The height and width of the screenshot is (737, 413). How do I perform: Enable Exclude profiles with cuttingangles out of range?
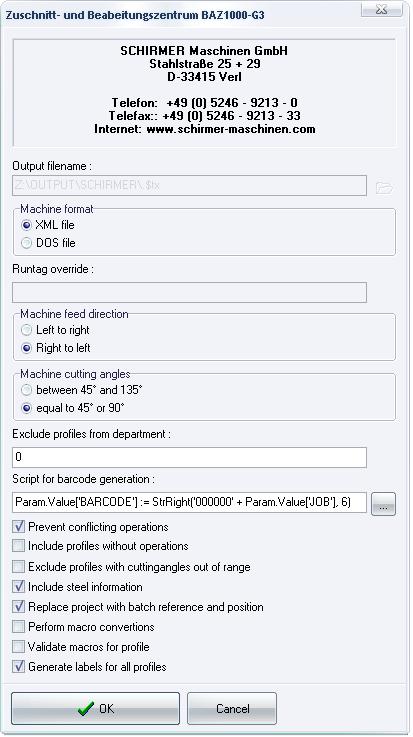[x=18, y=566]
